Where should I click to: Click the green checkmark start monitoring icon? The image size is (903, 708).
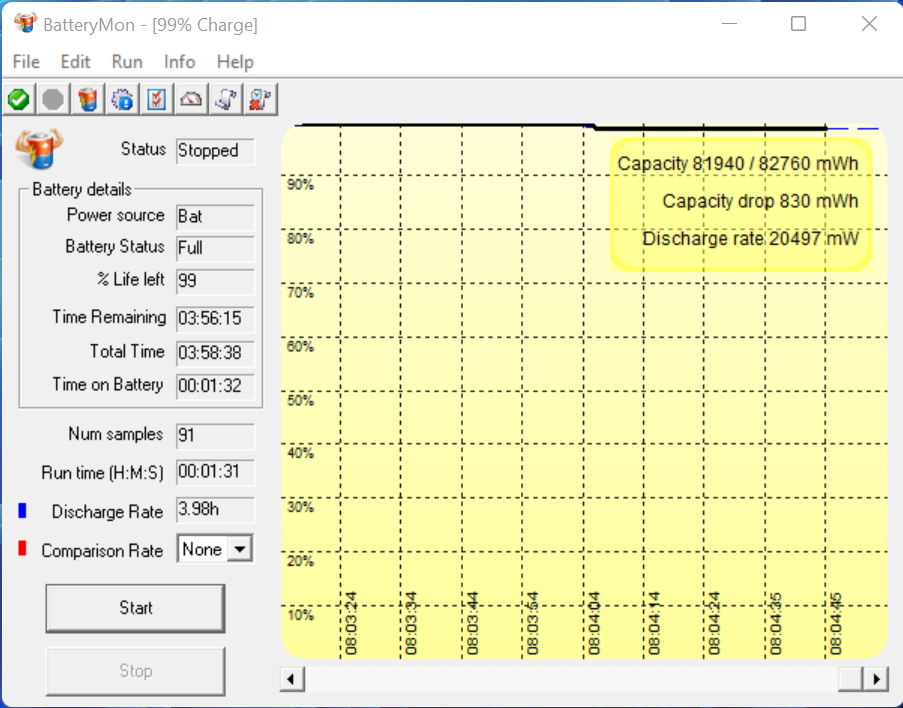click(x=18, y=99)
